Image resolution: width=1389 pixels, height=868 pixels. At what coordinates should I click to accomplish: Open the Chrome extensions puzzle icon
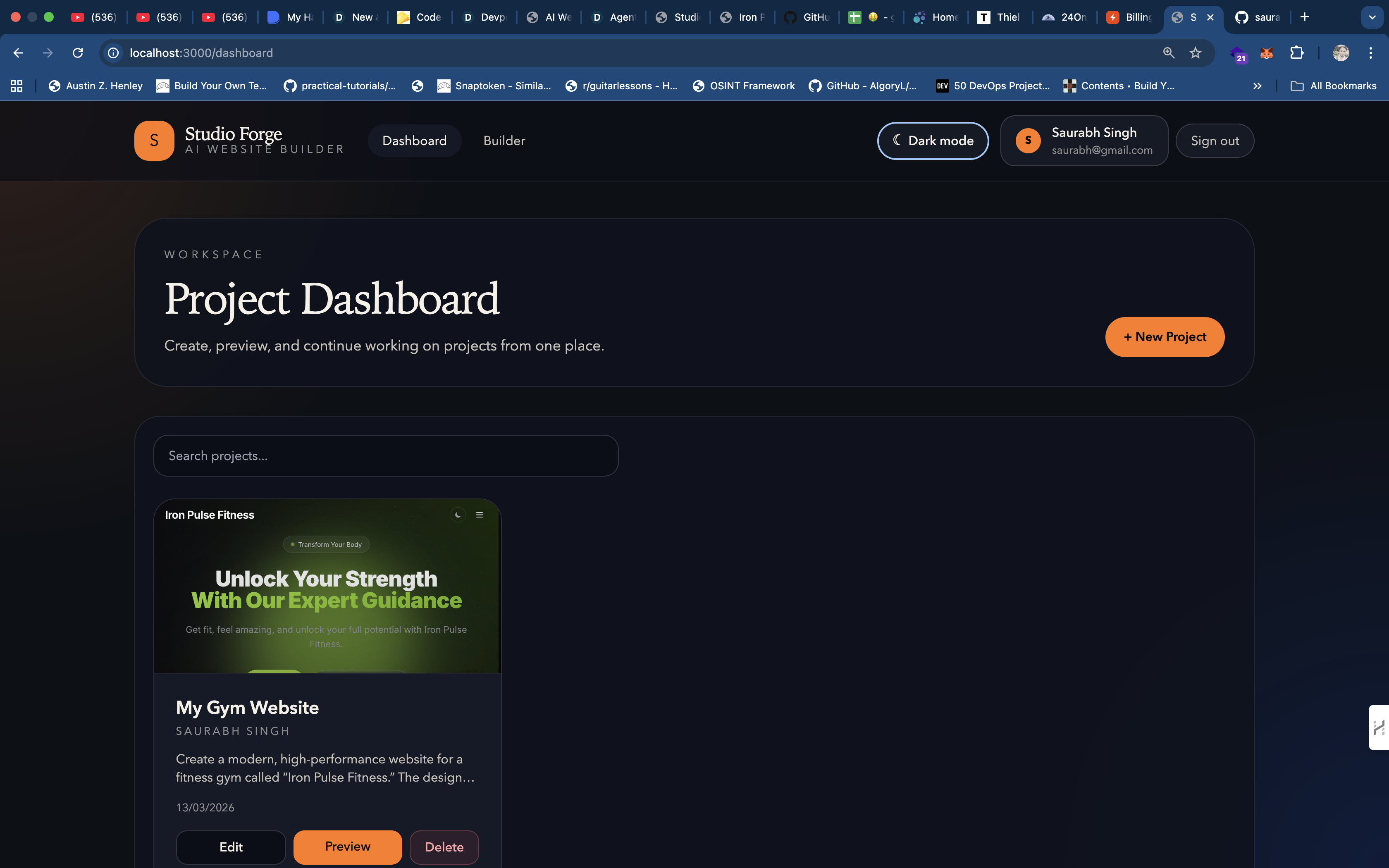[x=1296, y=53]
